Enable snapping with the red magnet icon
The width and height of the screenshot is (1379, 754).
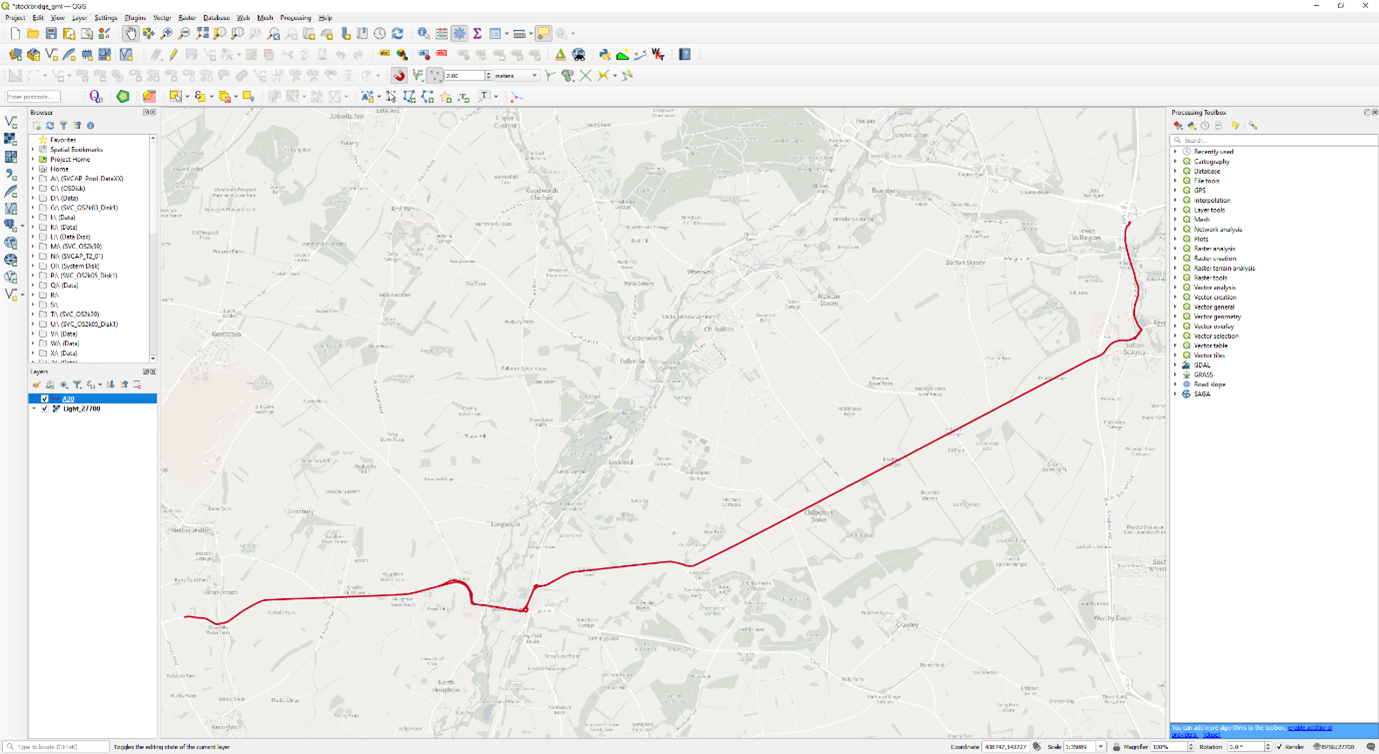pyautogui.click(x=399, y=76)
